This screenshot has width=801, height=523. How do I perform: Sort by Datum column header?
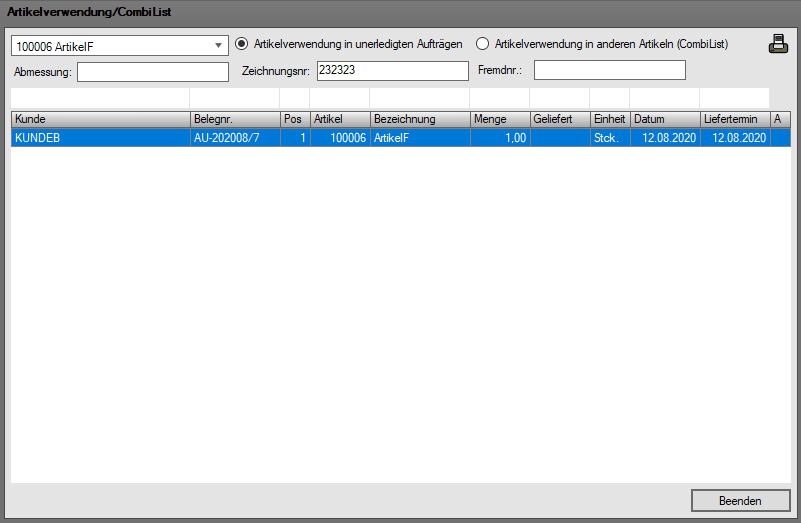pos(664,119)
